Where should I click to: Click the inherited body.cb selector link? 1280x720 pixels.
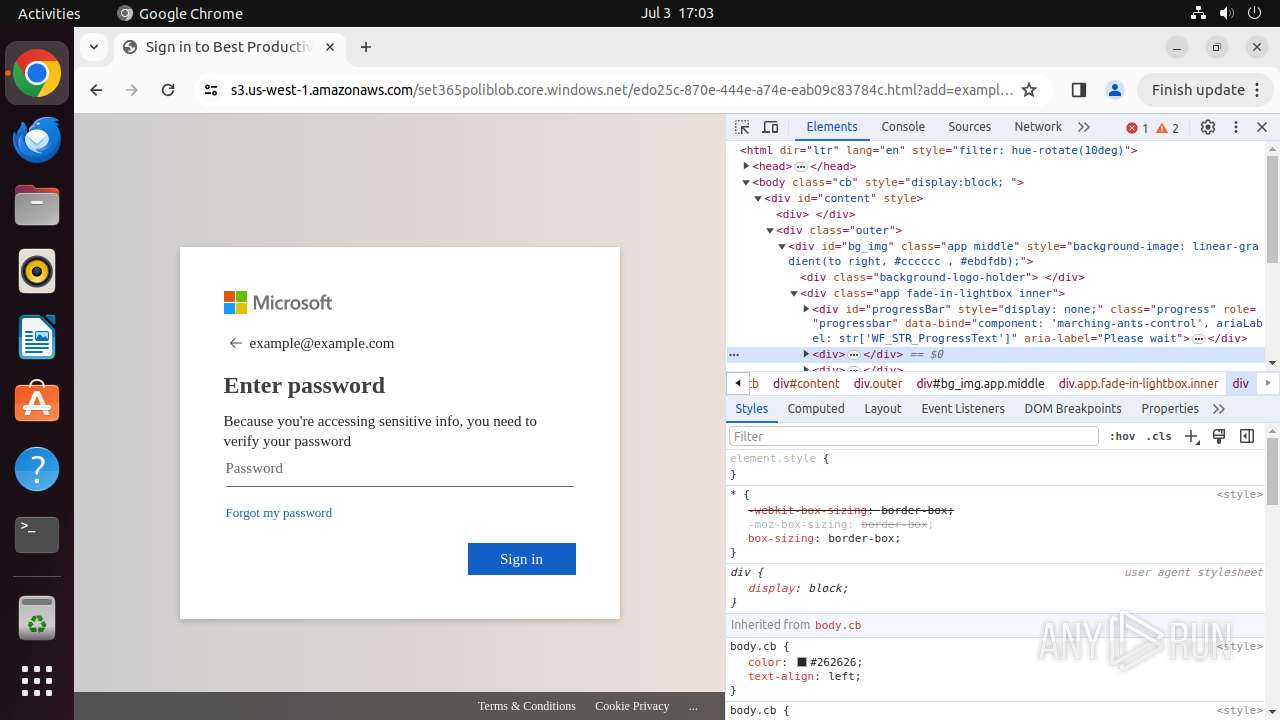[838, 625]
